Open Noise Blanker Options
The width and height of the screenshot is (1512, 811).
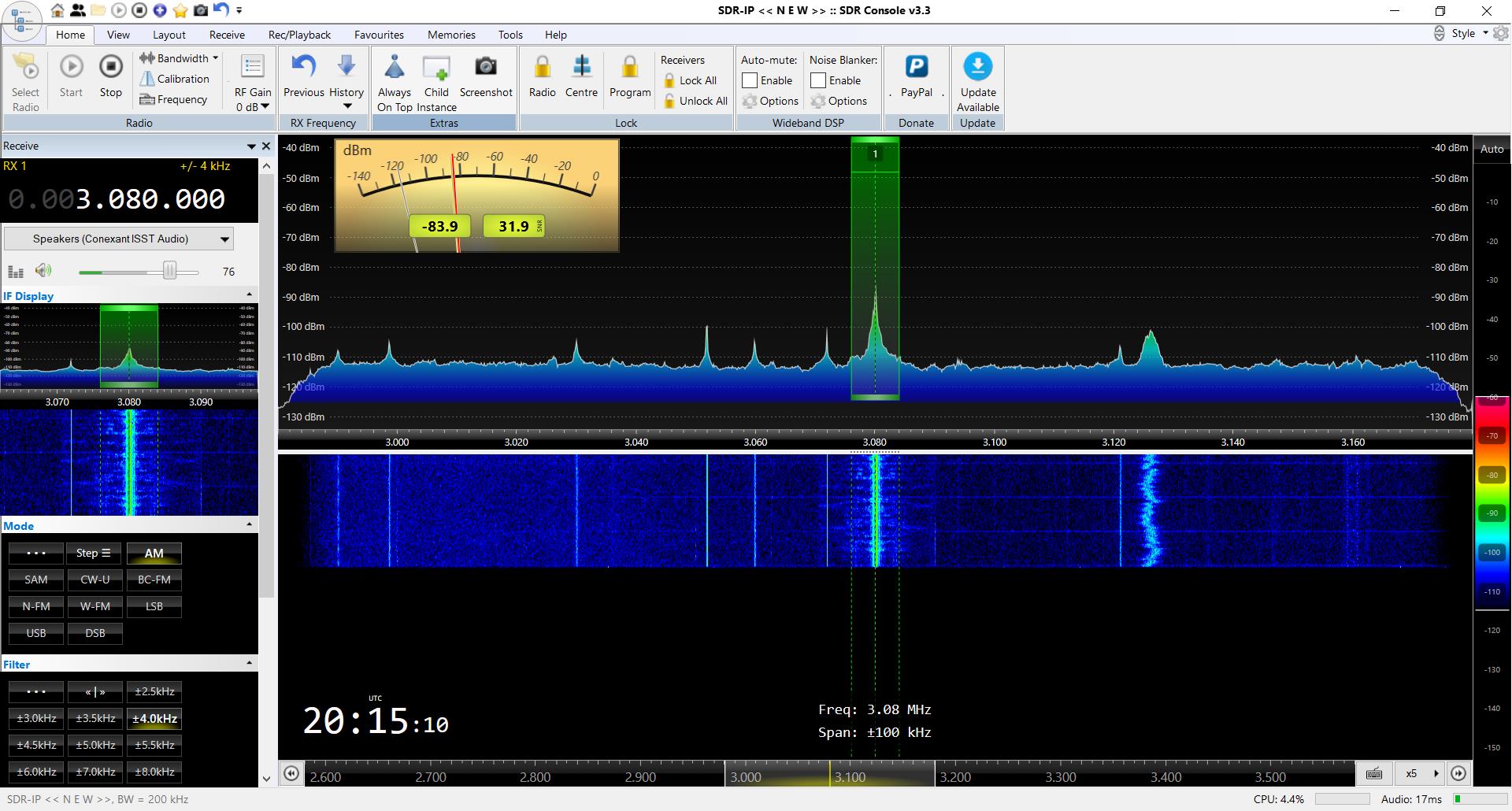pyautogui.click(x=841, y=101)
